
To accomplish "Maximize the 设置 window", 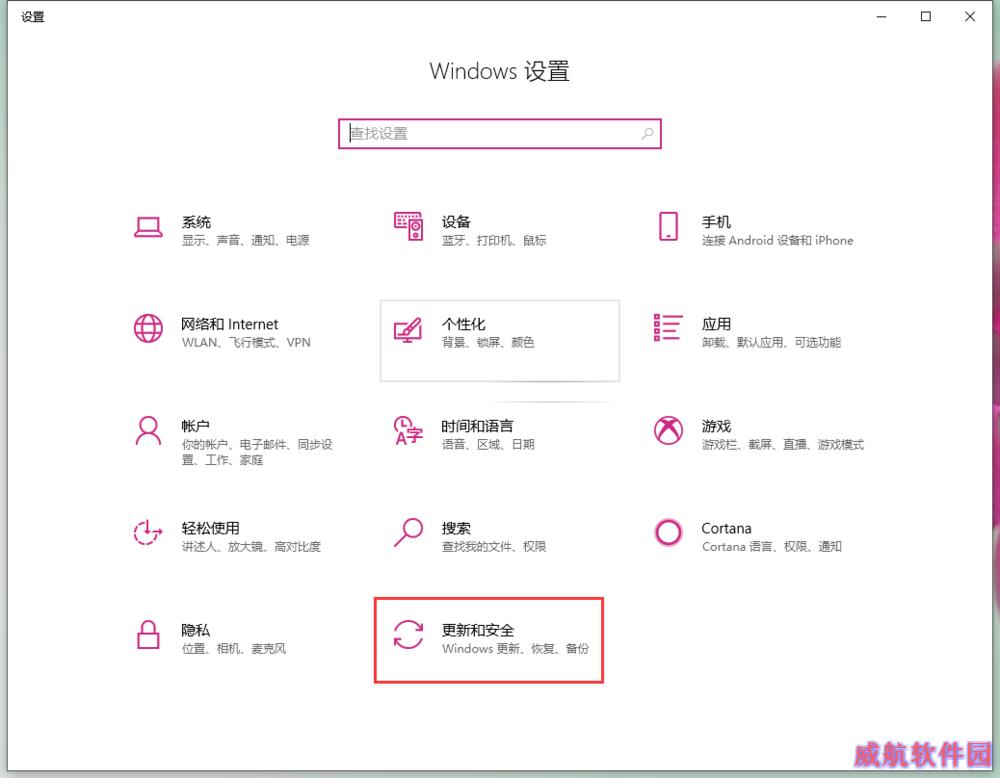I will [x=925, y=17].
